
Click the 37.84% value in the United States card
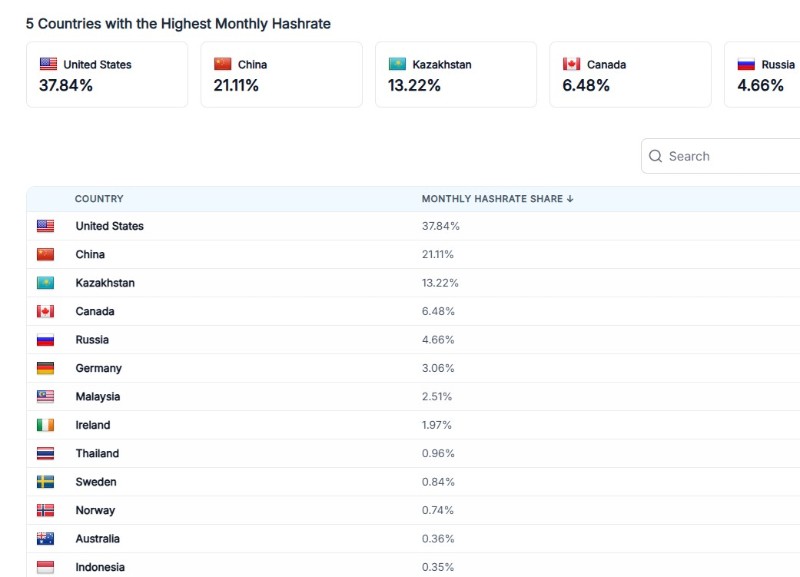(x=66, y=85)
